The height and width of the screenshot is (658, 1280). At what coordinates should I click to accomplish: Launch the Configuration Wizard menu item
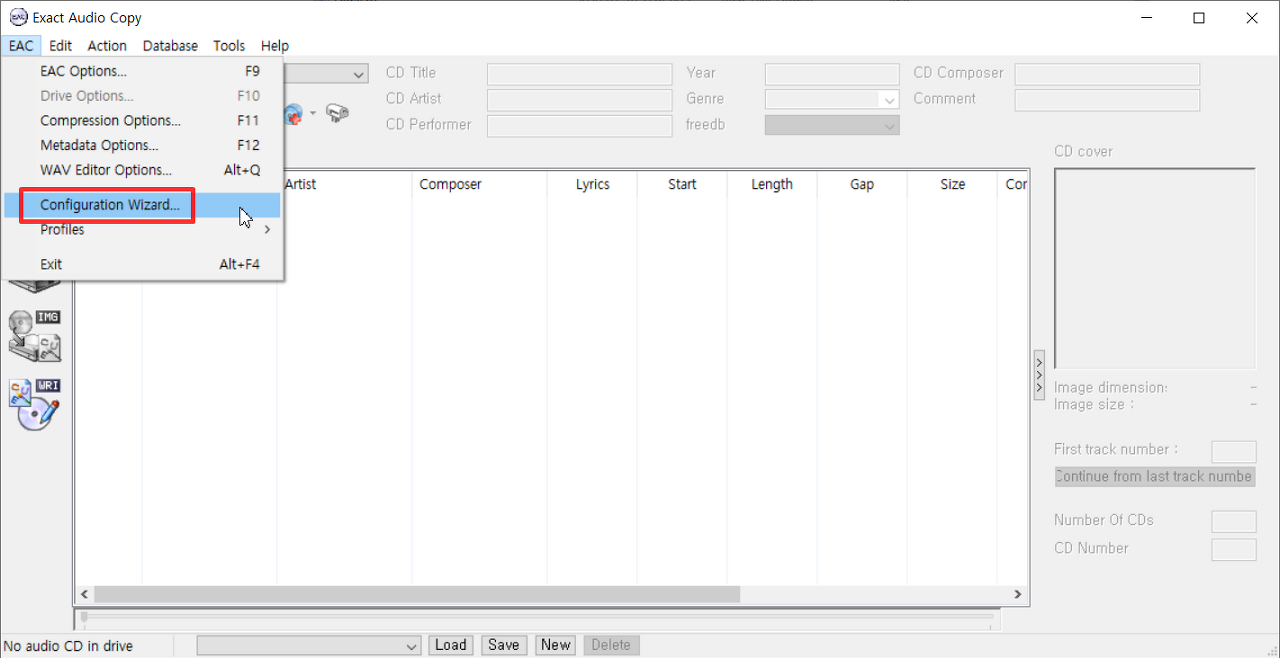pos(142,205)
